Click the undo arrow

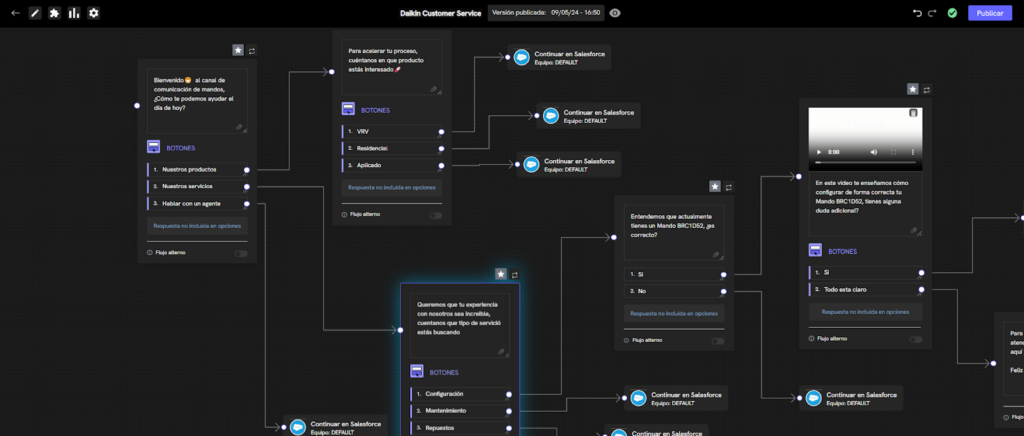[x=918, y=13]
